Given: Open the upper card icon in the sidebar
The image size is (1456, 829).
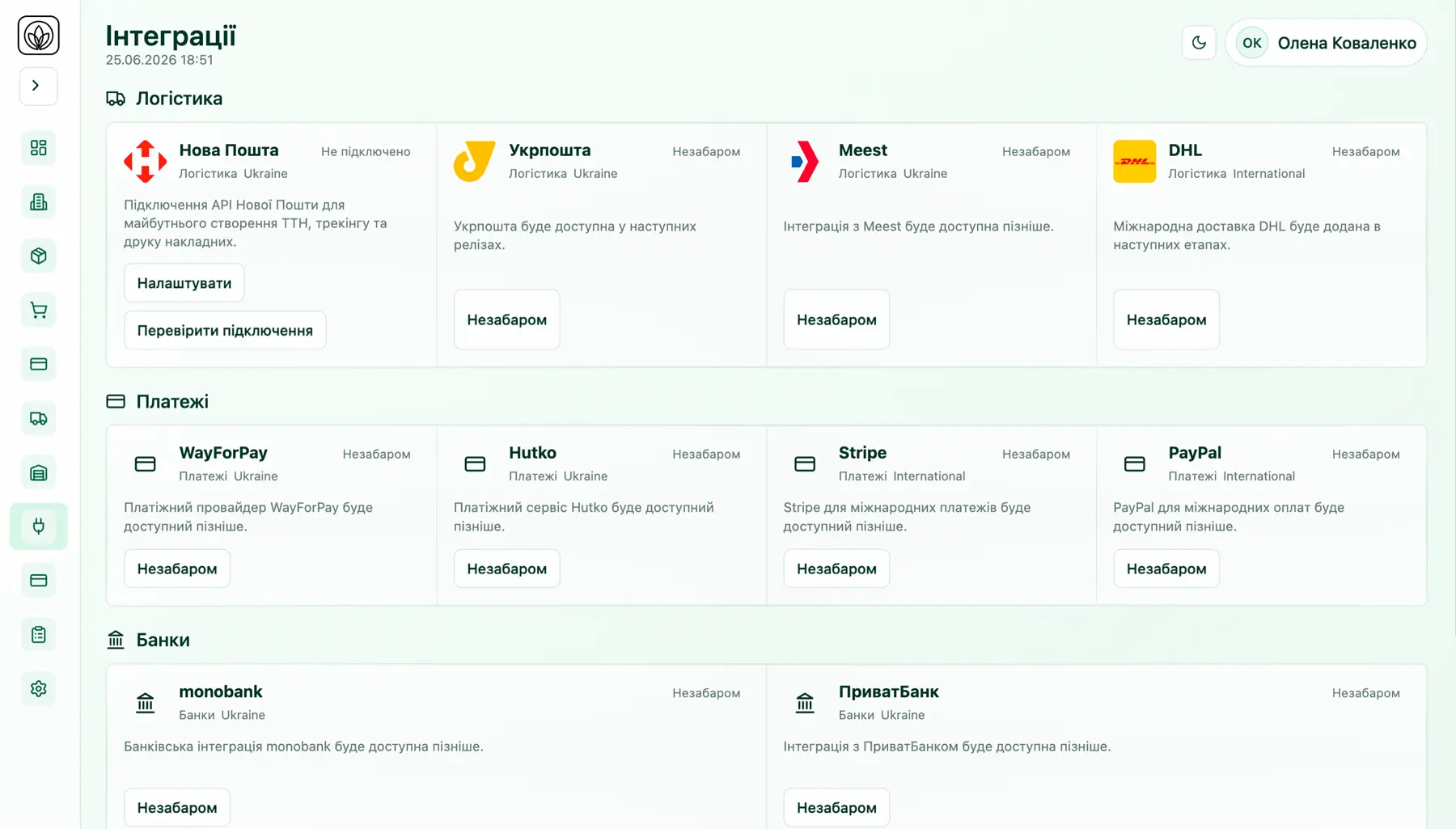Looking at the screenshot, I should pyautogui.click(x=38, y=364).
